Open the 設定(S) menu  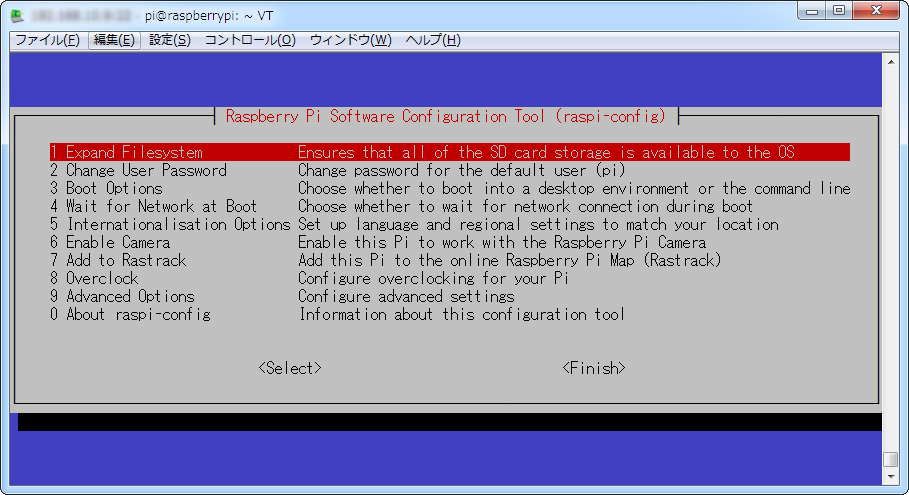pos(170,40)
